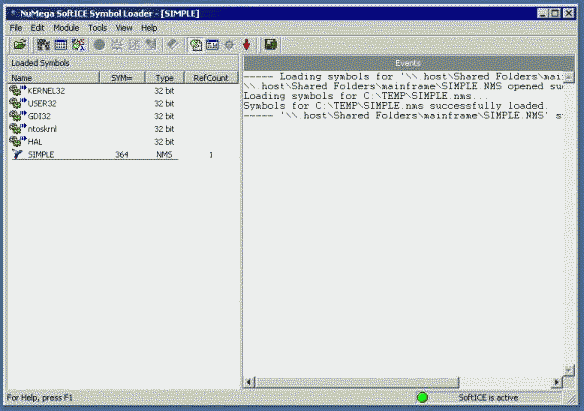Click the dark screen-capture toolbar icon
This screenshot has width=584, height=411.
[x=271, y=45]
